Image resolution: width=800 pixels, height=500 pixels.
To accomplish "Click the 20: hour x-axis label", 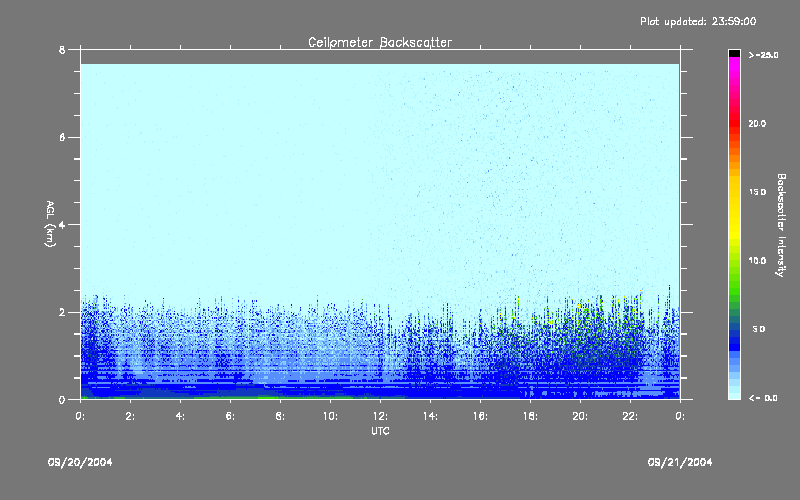I will 580,416.
